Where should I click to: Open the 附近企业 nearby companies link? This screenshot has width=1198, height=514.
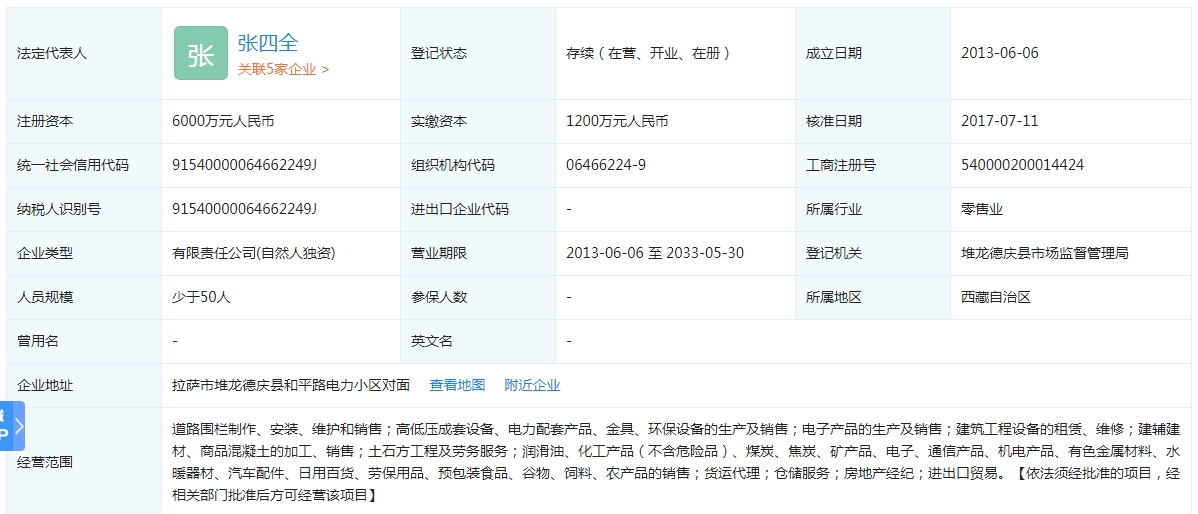tap(532, 385)
